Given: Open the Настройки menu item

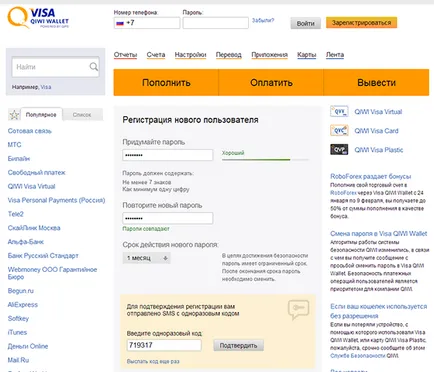Looking at the screenshot, I should click(x=190, y=55).
